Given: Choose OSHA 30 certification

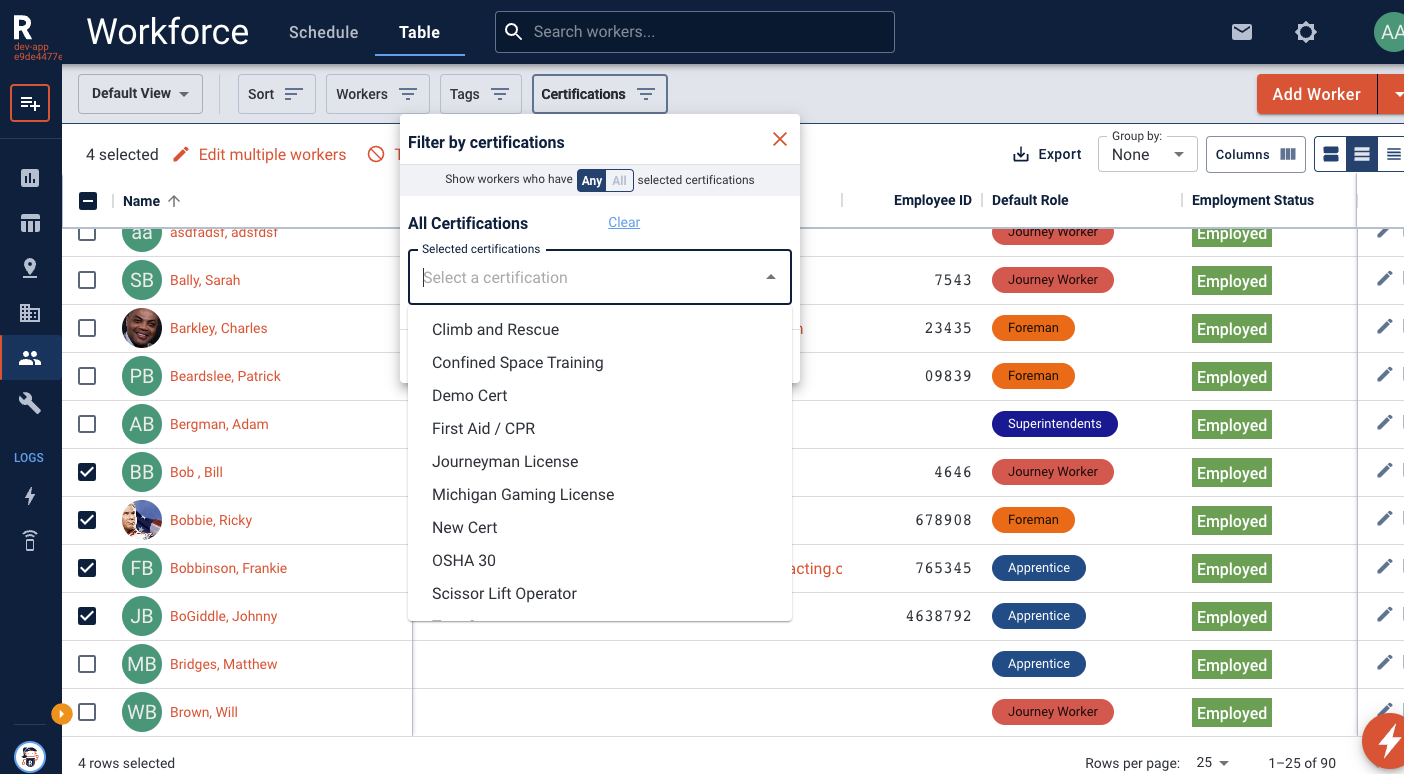Looking at the screenshot, I should pyautogui.click(x=600, y=561).
